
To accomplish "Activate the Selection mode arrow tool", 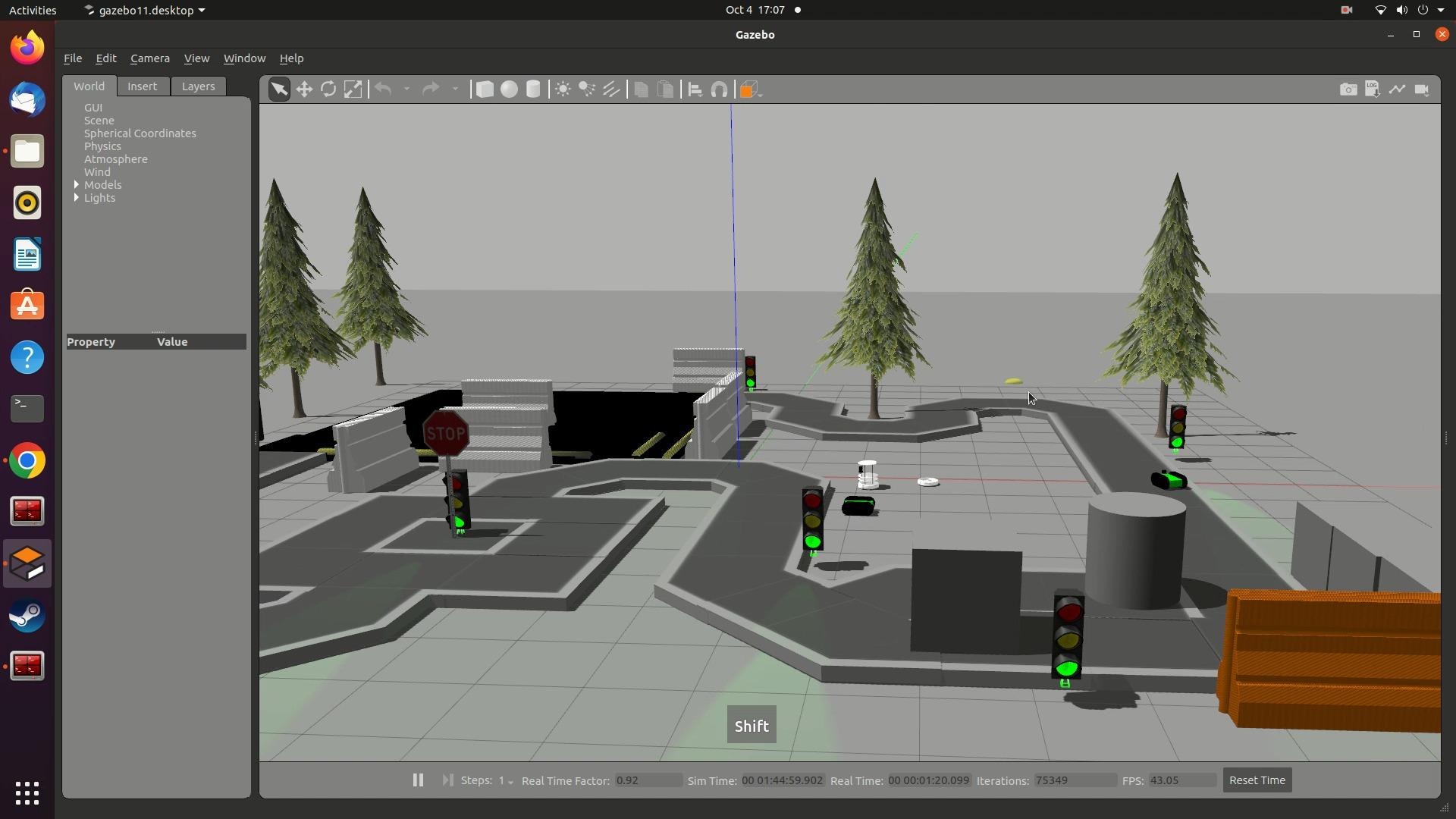I will coord(279,89).
